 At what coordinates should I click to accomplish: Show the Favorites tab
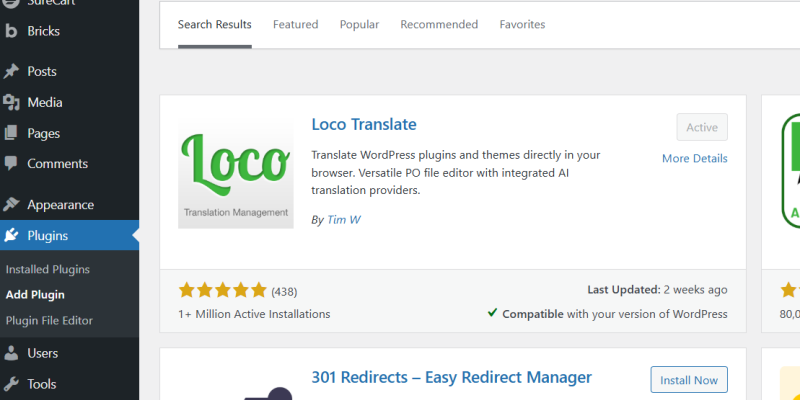click(x=522, y=24)
